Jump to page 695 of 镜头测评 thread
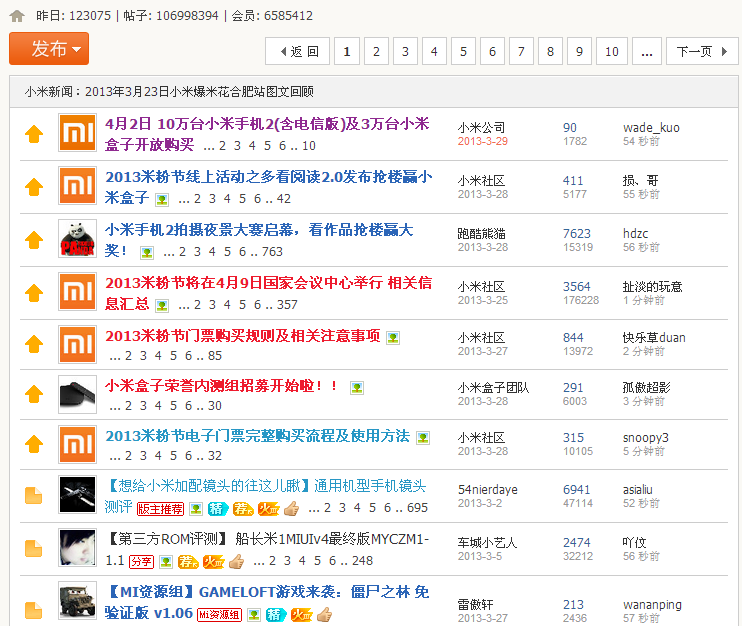This screenshot has height=626, width=742. pyautogui.click(x=417, y=508)
